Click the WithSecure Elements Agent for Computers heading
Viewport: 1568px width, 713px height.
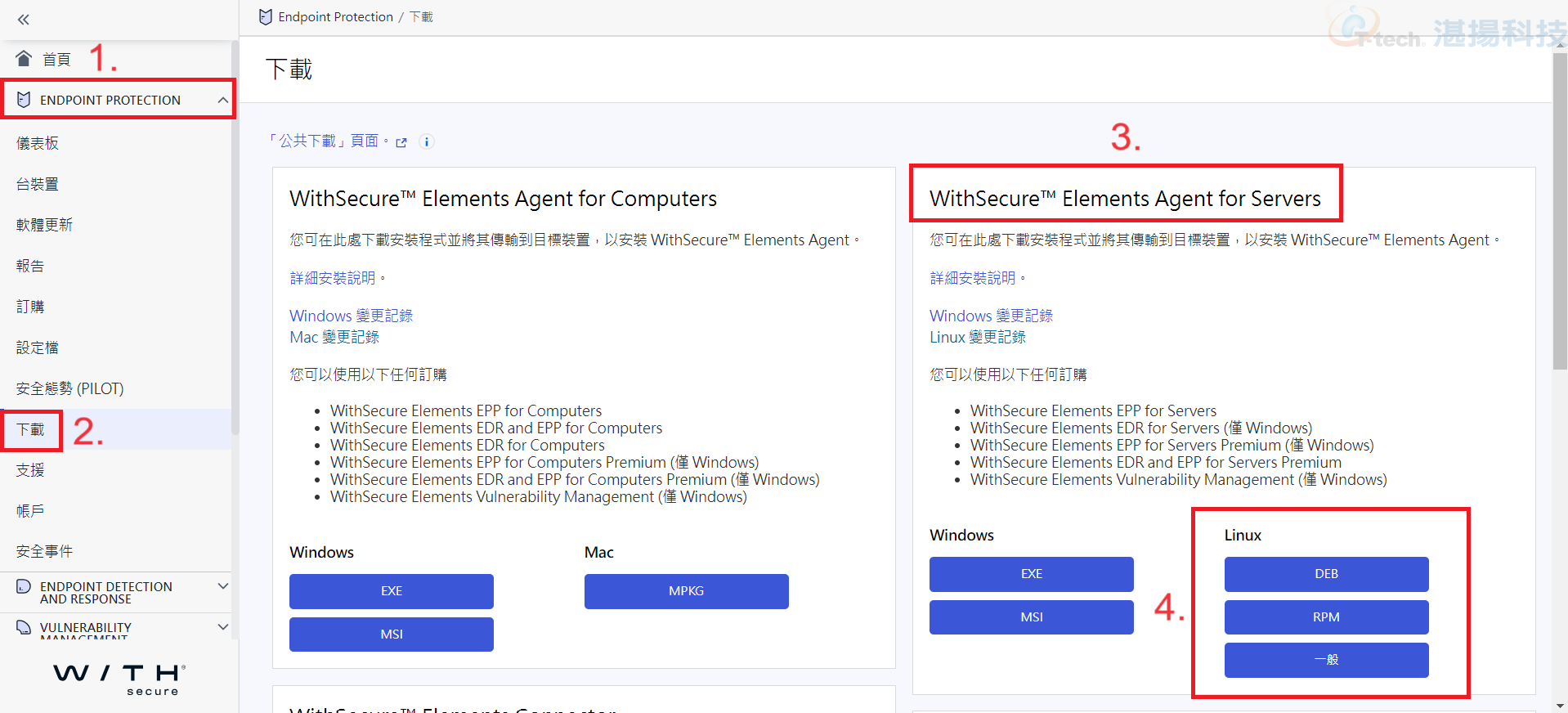503,199
